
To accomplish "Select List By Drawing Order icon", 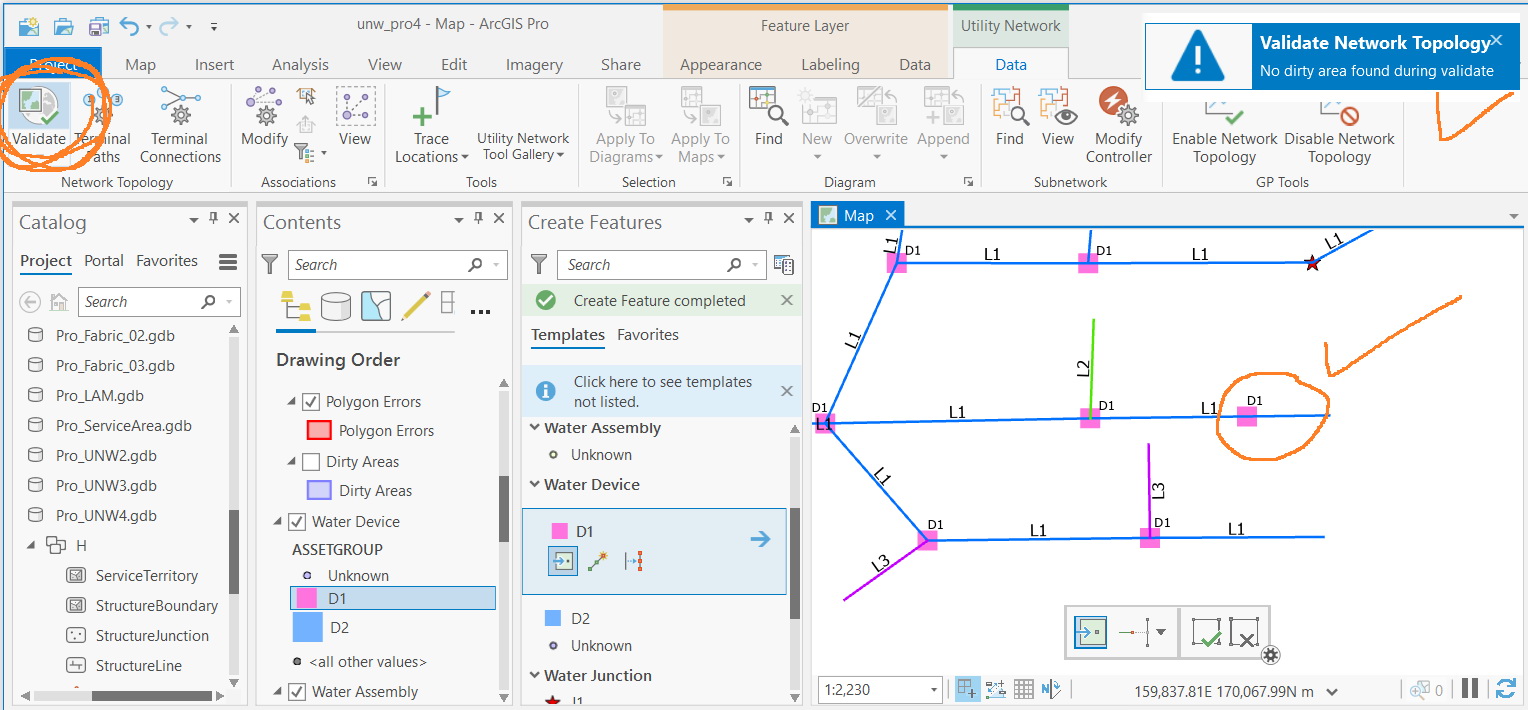I will point(295,305).
